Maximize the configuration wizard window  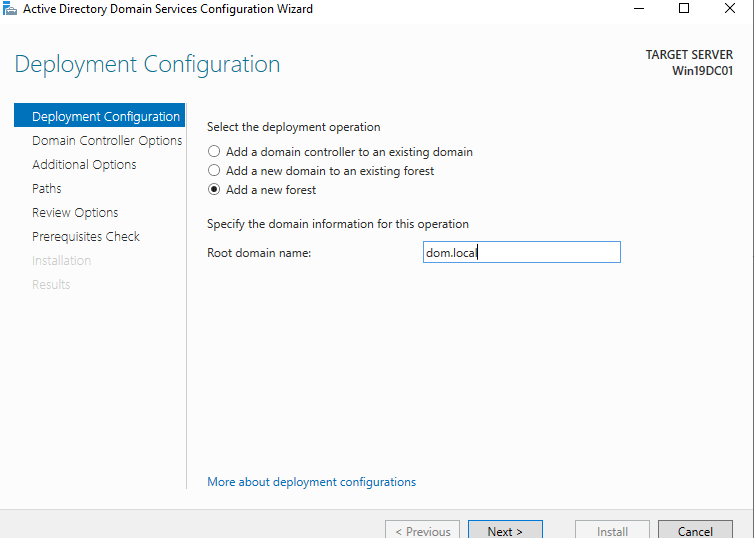coord(684,9)
